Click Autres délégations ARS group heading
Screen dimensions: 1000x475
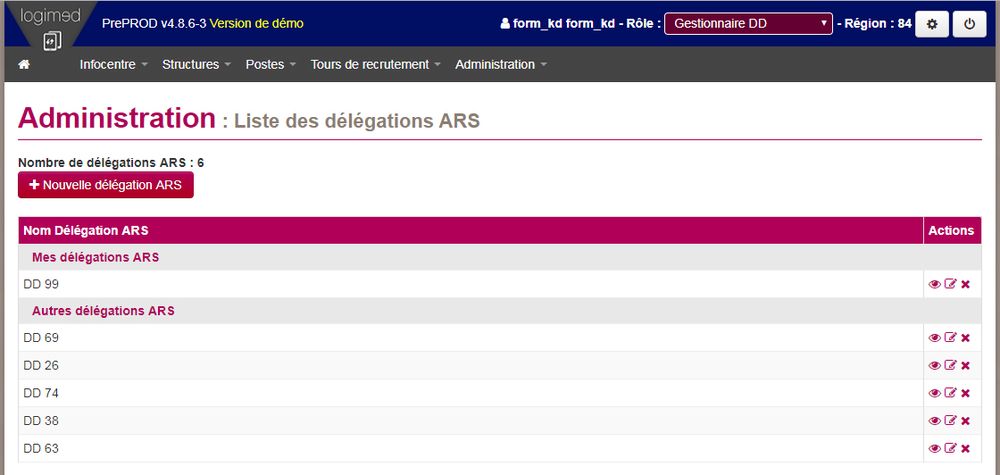(x=103, y=311)
